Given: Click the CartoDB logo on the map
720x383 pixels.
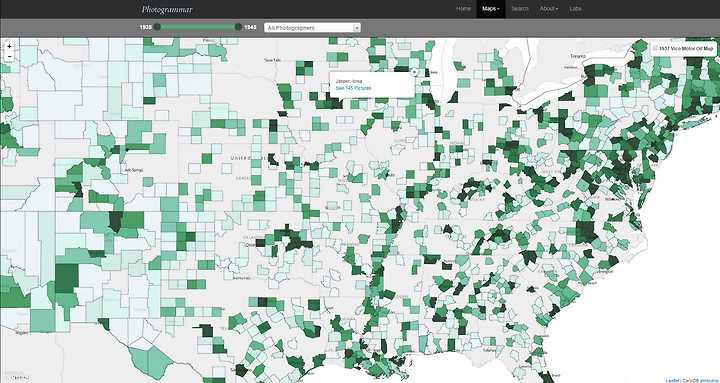Looking at the screenshot, I should click(16, 377).
